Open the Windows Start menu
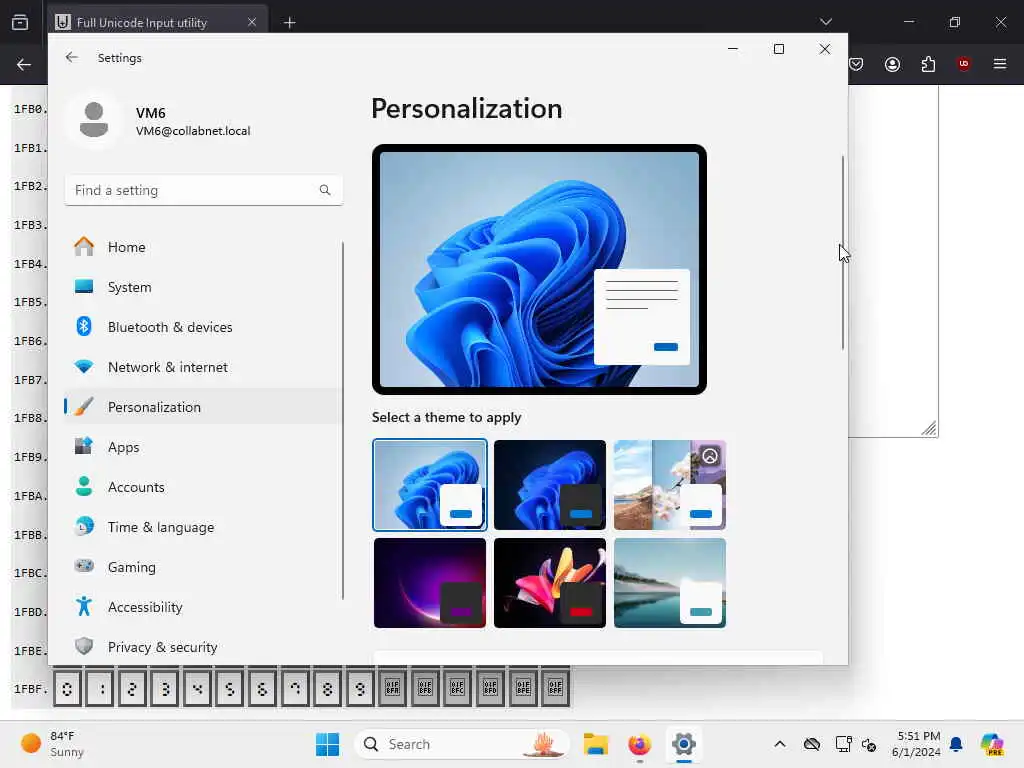Viewport: 1024px width, 768px height. (327, 744)
